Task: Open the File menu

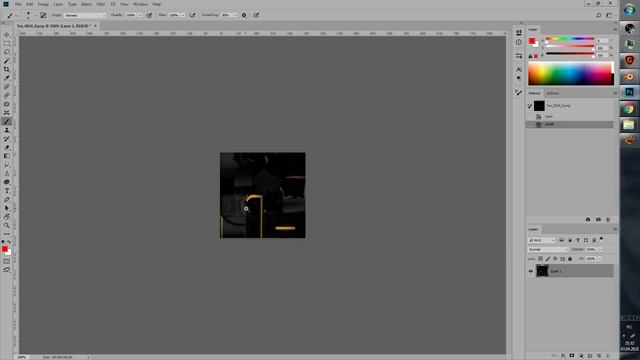Action: tap(18, 4)
